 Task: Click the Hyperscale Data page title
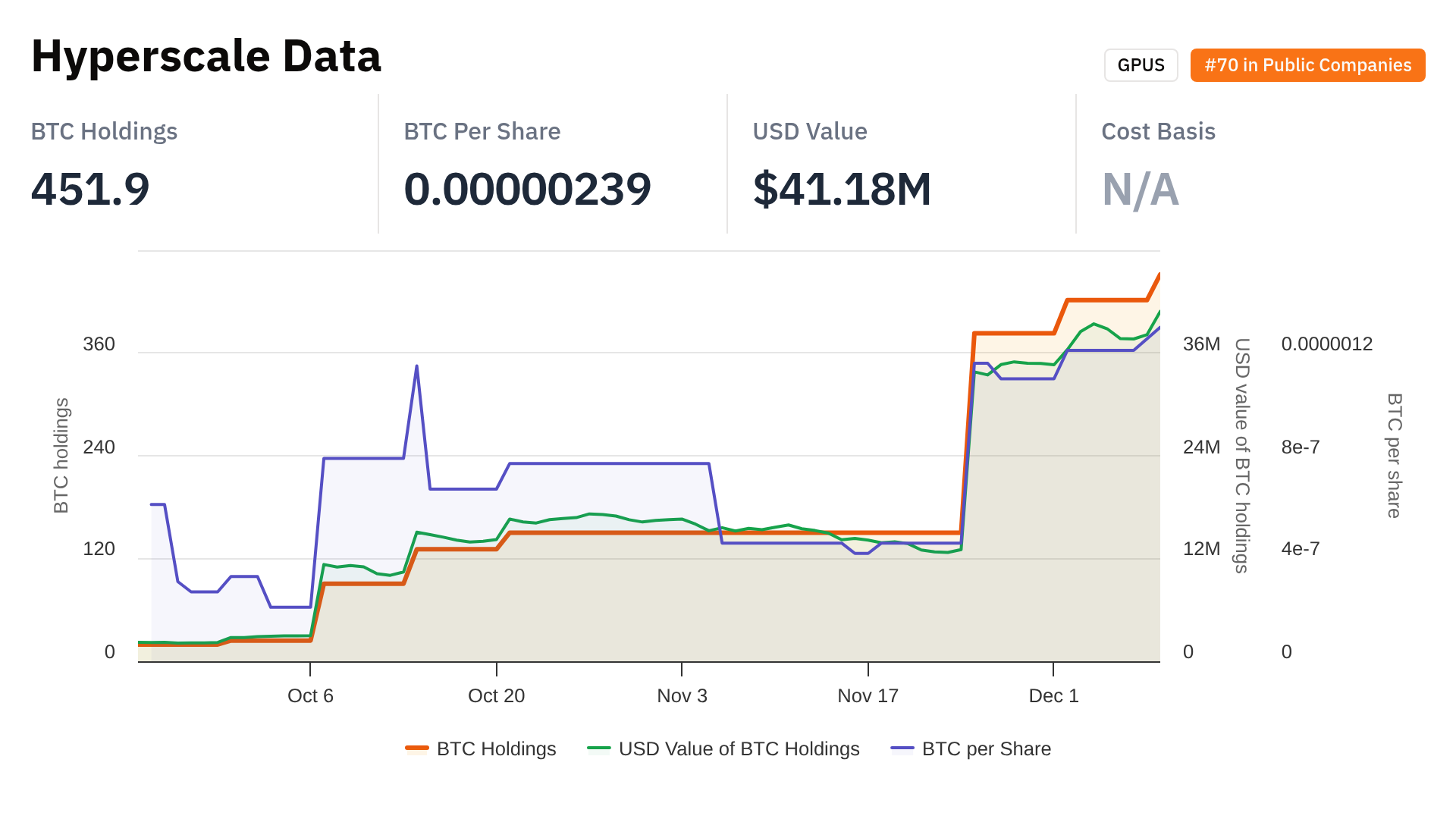(x=206, y=56)
